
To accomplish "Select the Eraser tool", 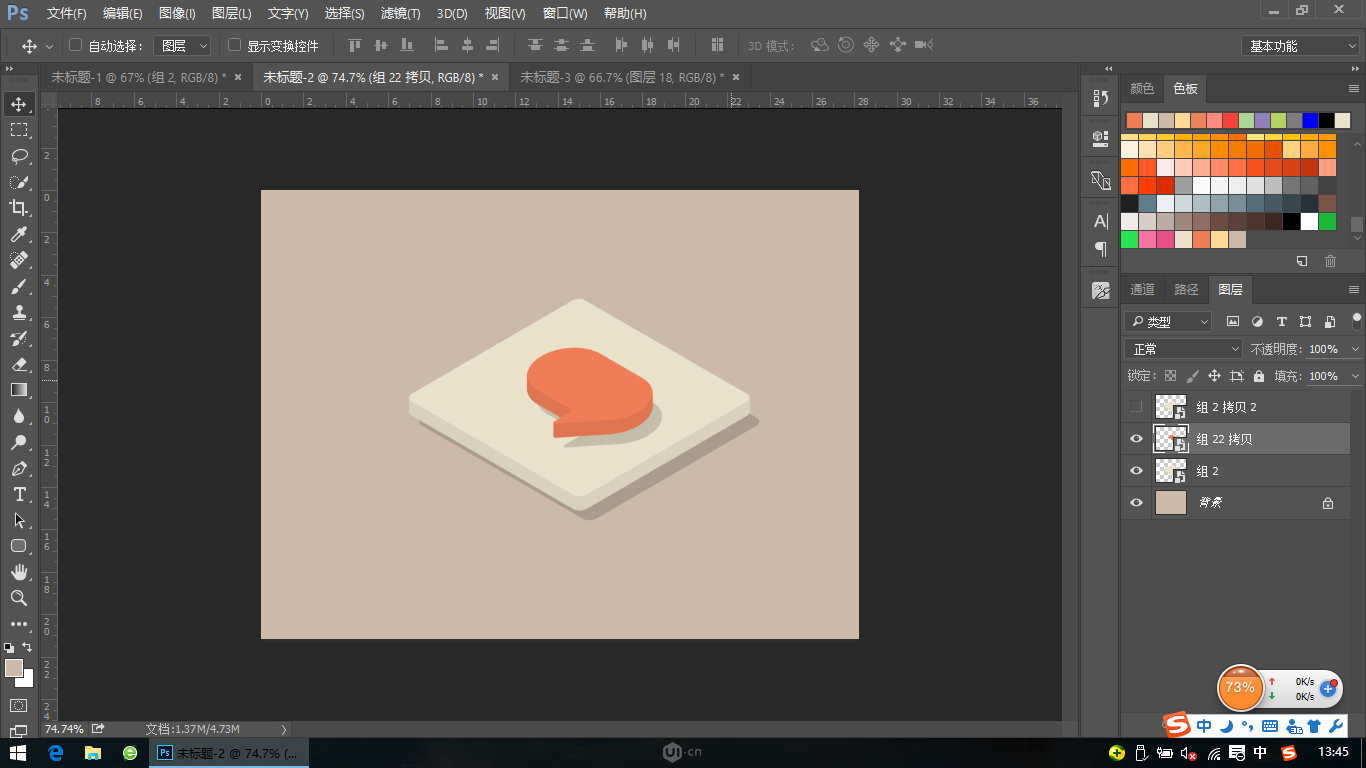I will [18, 364].
